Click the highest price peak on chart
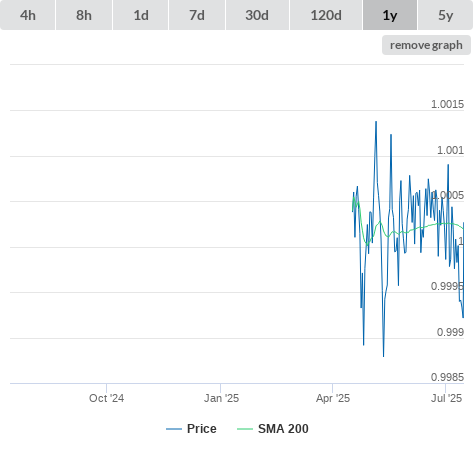474x455 pixels. [376, 122]
